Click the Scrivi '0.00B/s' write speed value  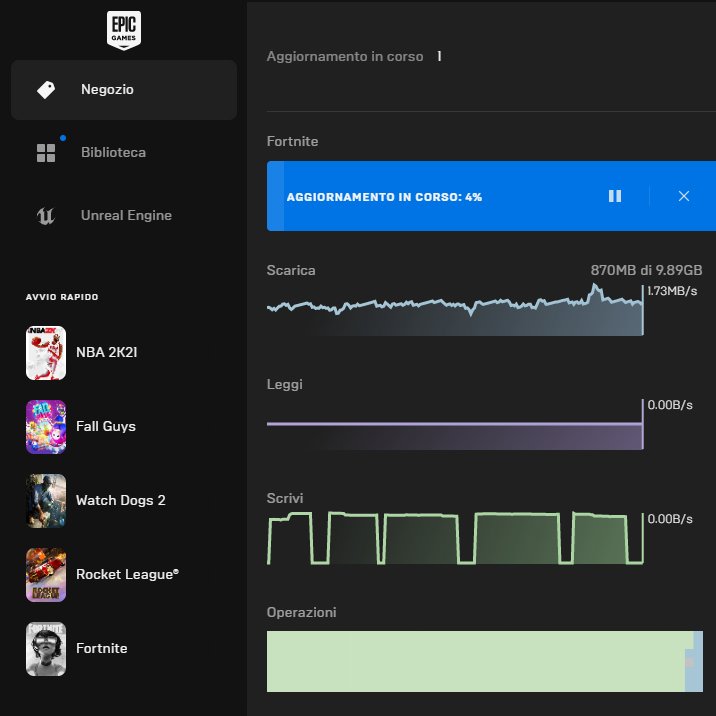pyautogui.click(x=670, y=519)
